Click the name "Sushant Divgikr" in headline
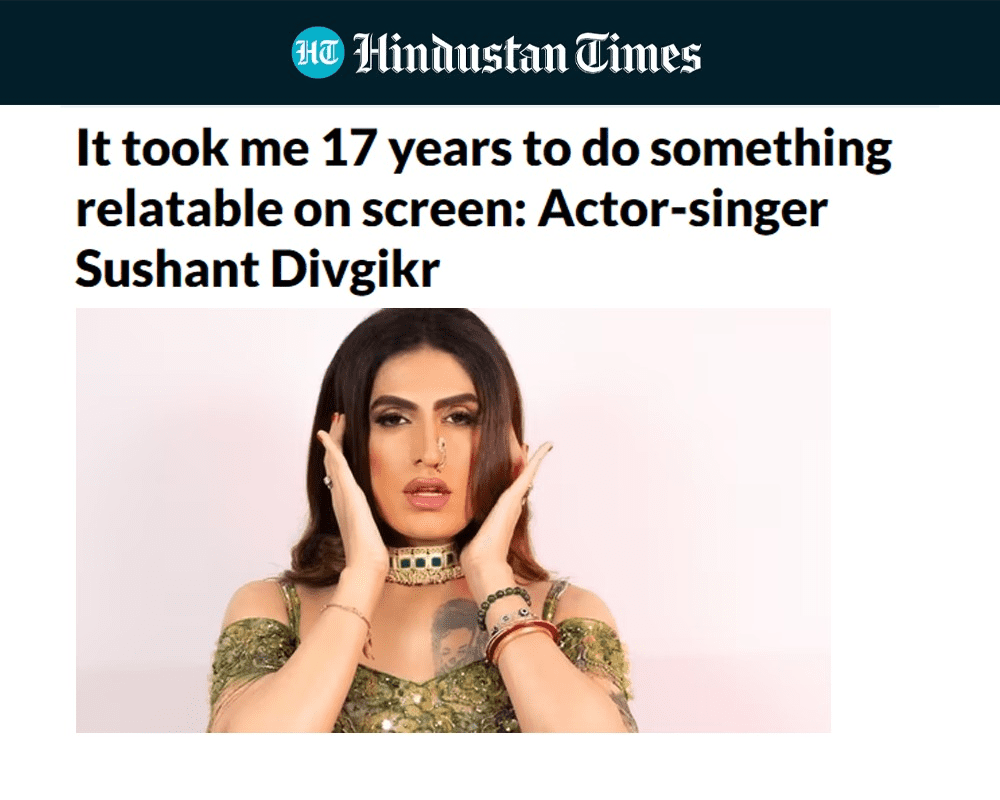The image size is (1000, 800). click(258, 269)
